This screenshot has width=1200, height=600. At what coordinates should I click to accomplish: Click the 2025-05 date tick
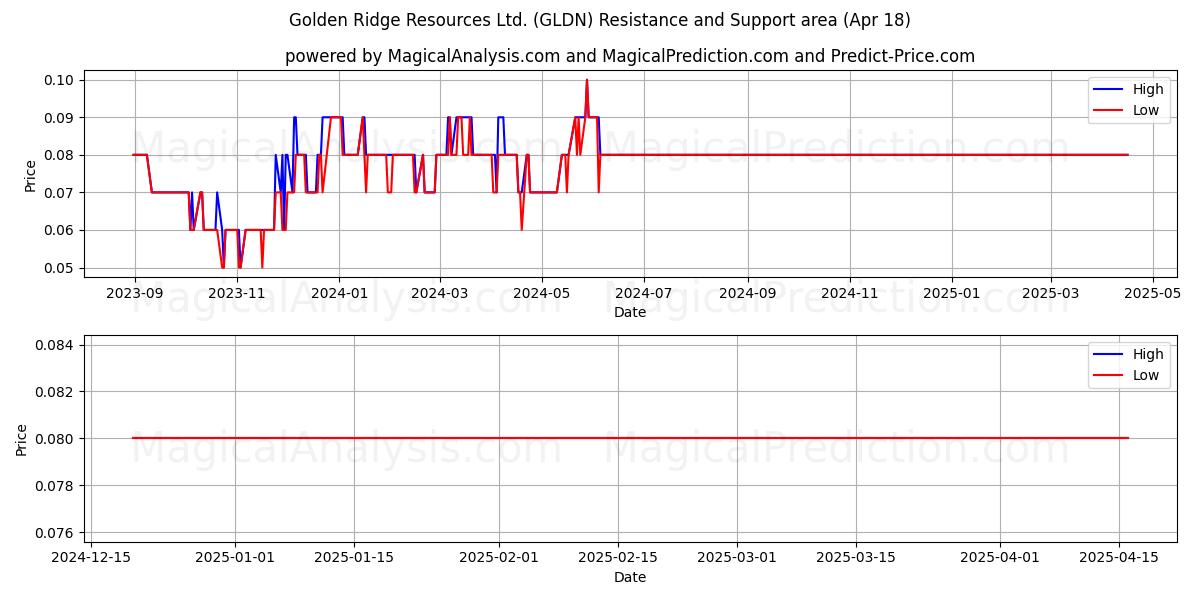[x=1154, y=293]
